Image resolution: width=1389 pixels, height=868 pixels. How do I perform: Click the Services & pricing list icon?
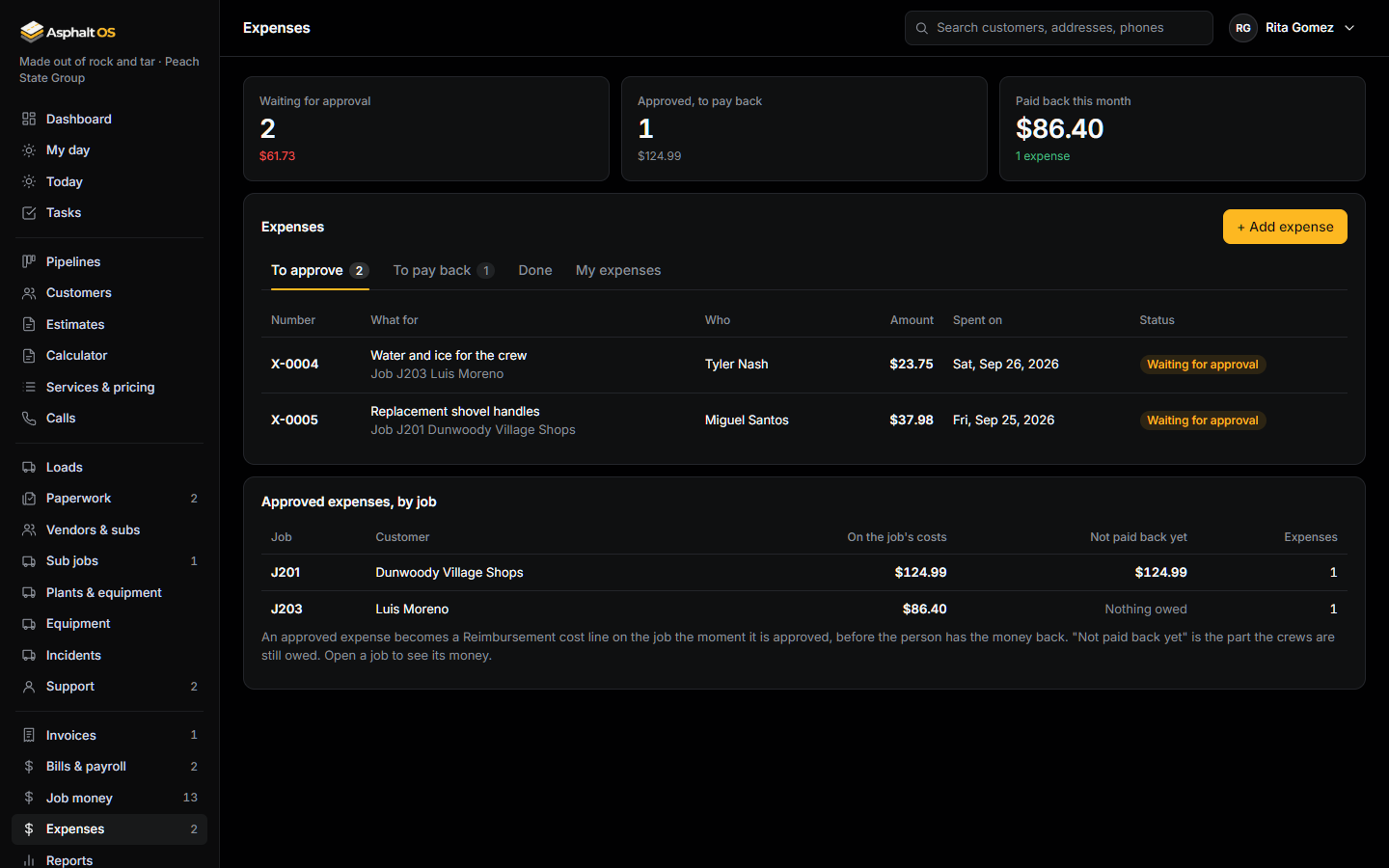29,387
